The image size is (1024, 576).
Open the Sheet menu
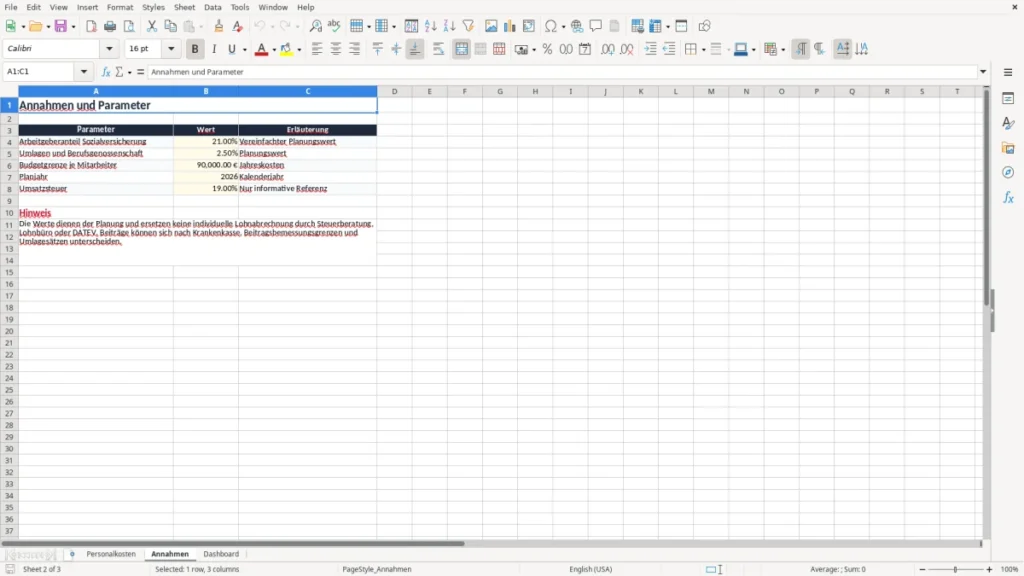pos(184,7)
